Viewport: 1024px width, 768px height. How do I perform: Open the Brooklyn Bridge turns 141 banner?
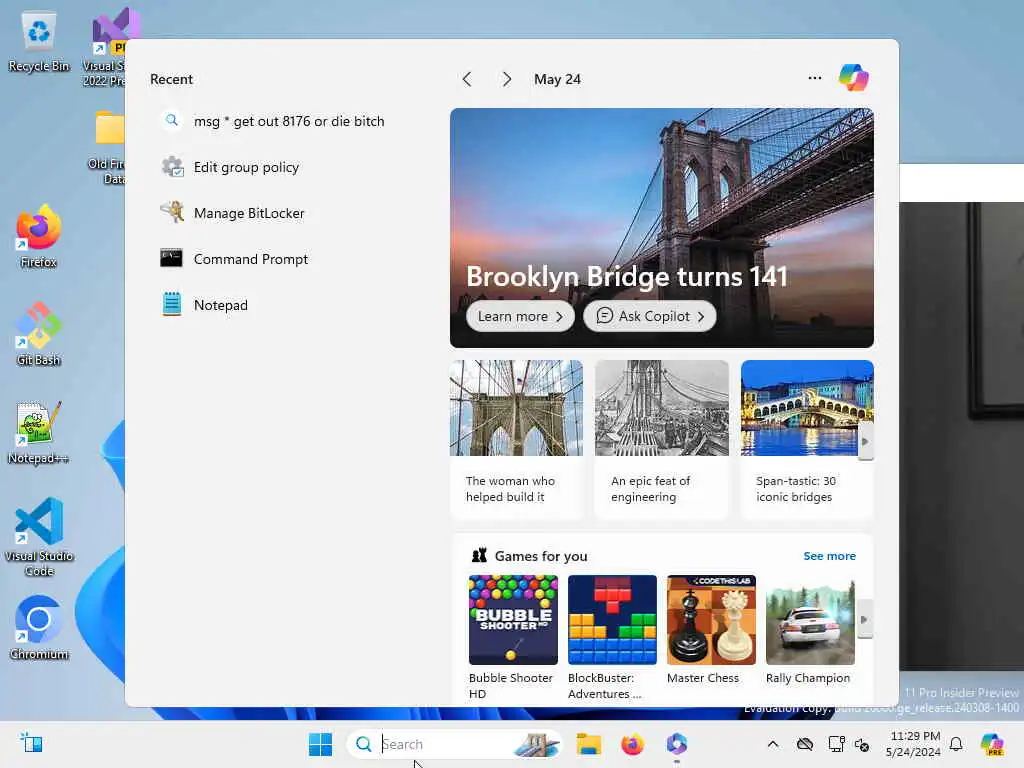[662, 227]
